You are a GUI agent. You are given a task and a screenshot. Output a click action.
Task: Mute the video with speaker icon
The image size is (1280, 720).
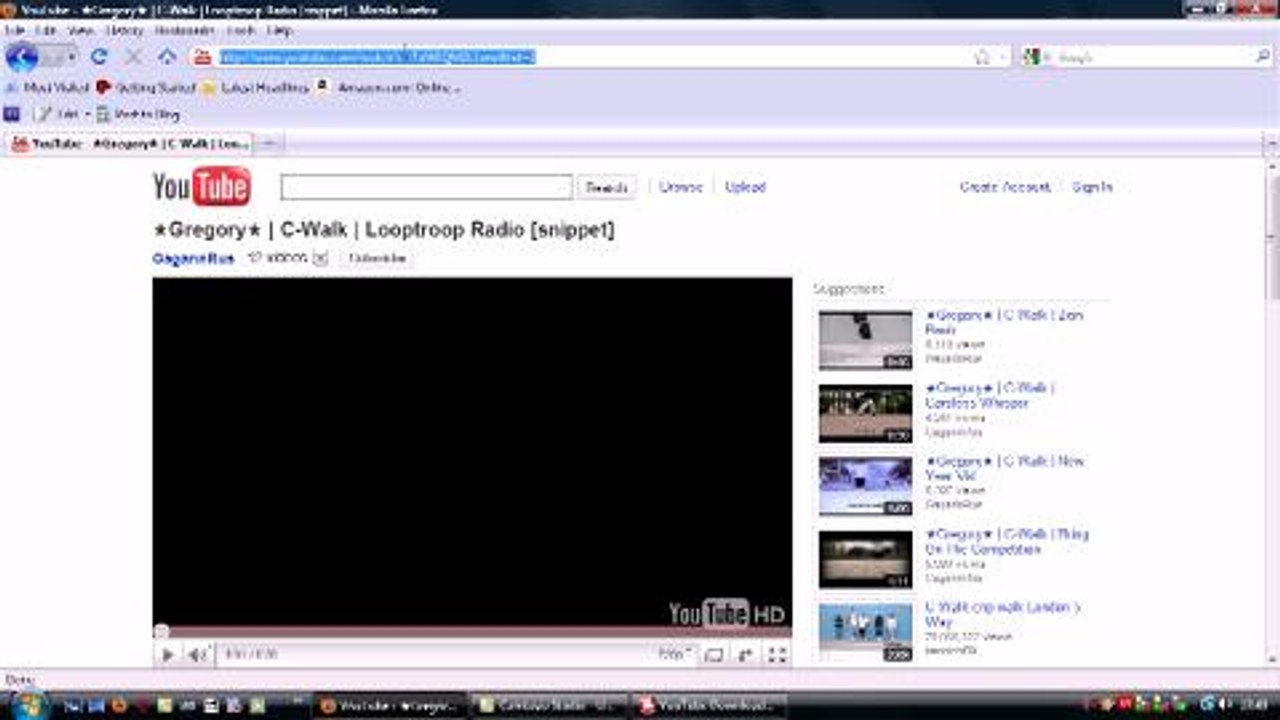[197, 655]
